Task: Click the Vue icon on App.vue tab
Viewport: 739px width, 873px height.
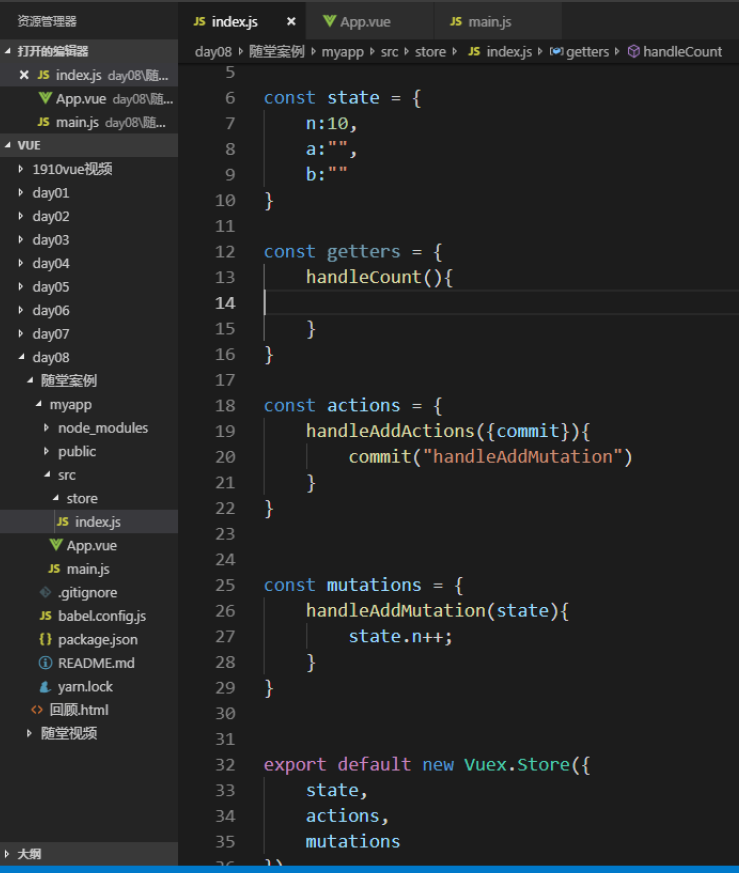Action: pos(329,21)
